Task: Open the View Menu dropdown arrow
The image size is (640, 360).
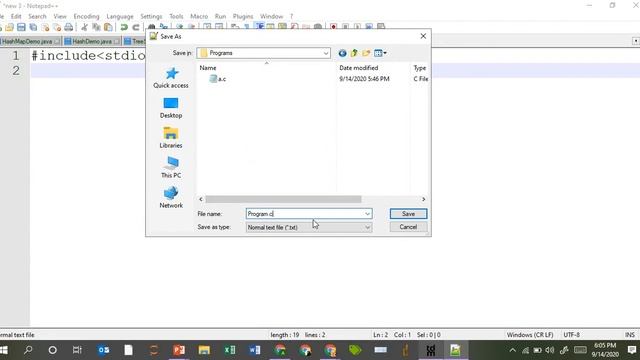Action: tap(385, 53)
